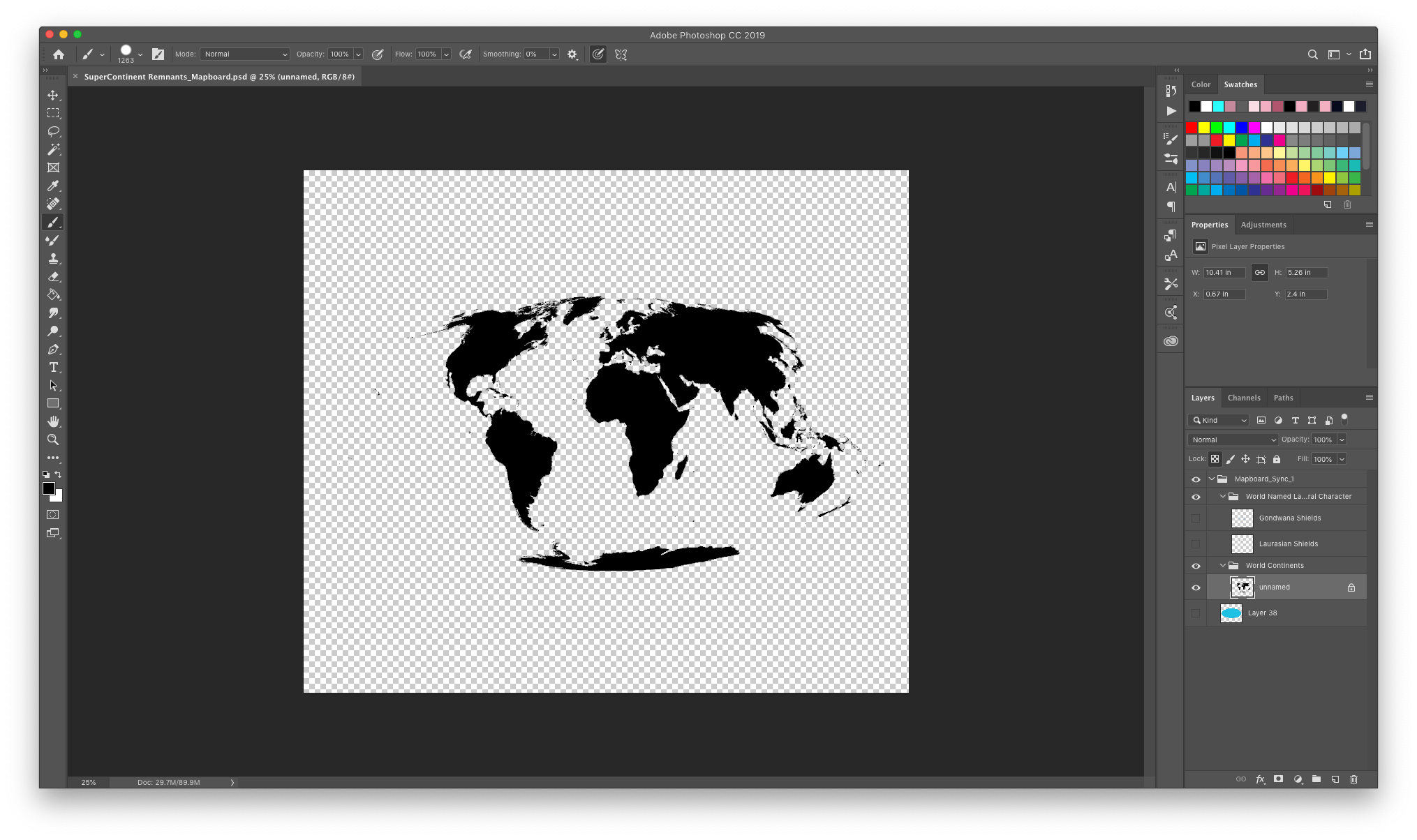1417x840 pixels.
Task: Select the Eyedropper tool
Action: [x=53, y=186]
